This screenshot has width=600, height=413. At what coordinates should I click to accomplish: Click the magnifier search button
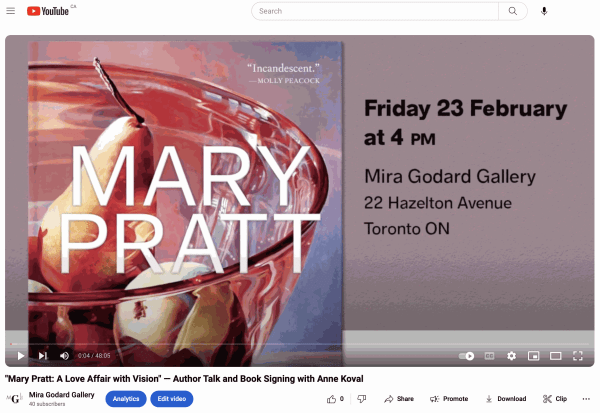[x=513, y=11]
